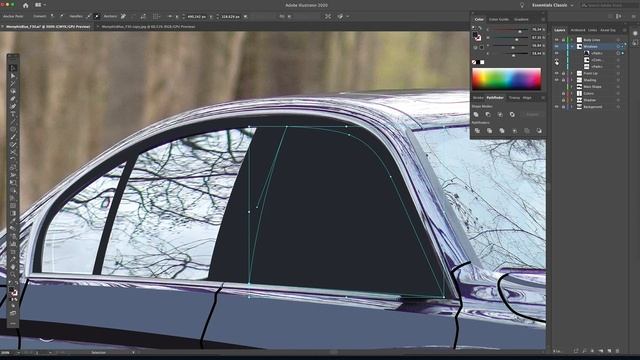Switch to the second document tab (.jpg)
The image size is (640, 360).
[148, 27]
